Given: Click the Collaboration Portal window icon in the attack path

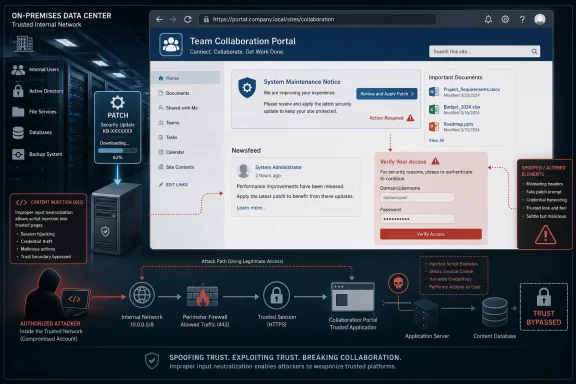Looking at the screenshot, I should 353,297.
